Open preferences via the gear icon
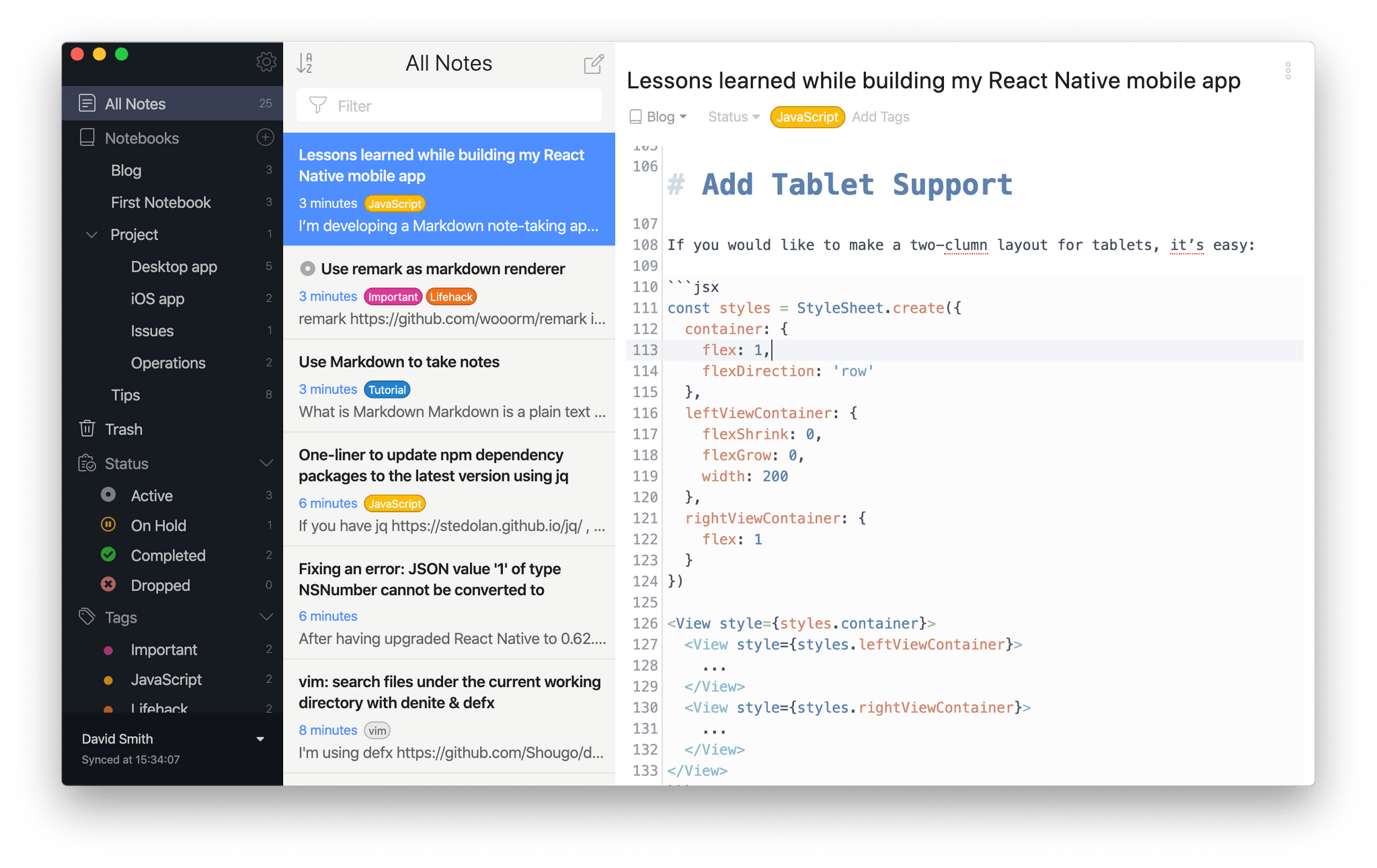 pyautogui.click(x=266, y=62)
